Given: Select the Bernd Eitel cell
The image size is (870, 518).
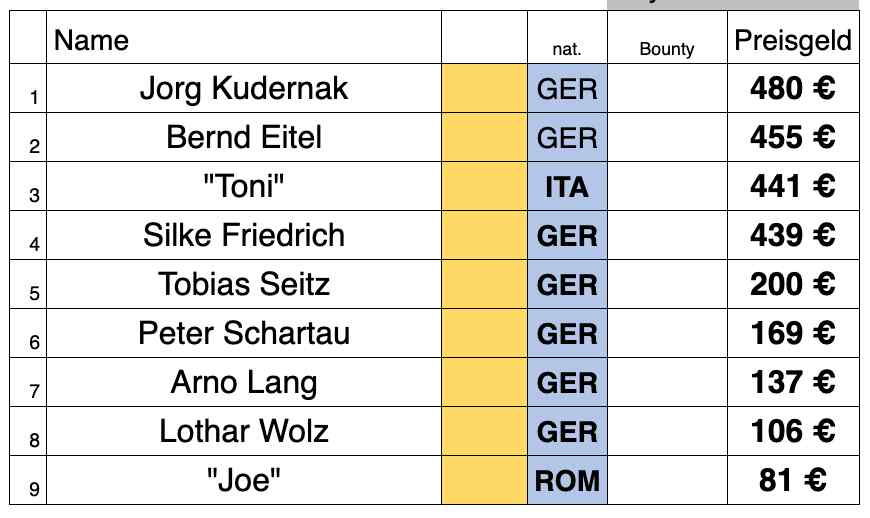Looking at the screenshot, I should (x=244, y=137).
